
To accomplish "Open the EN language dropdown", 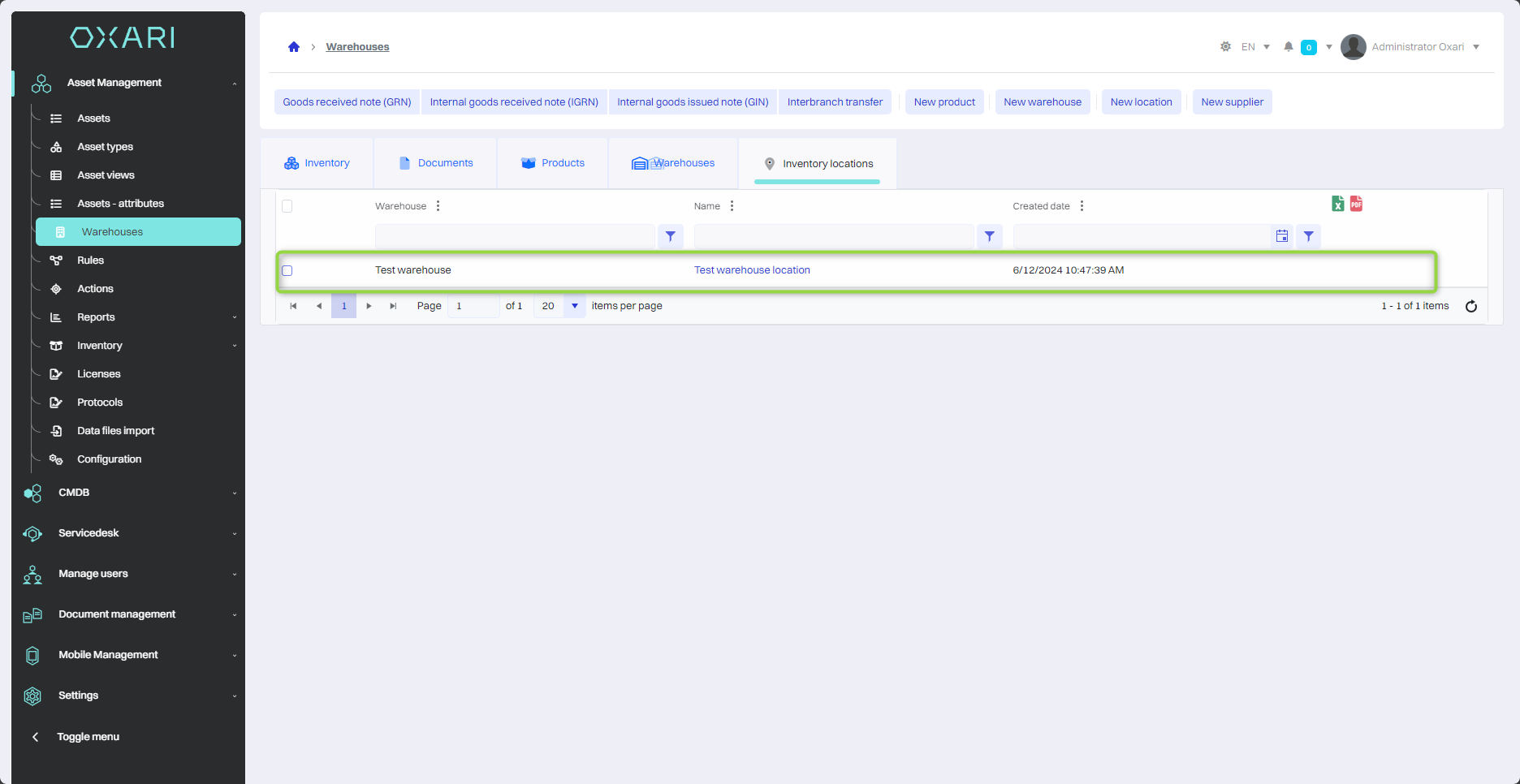I will [1255, 47].
